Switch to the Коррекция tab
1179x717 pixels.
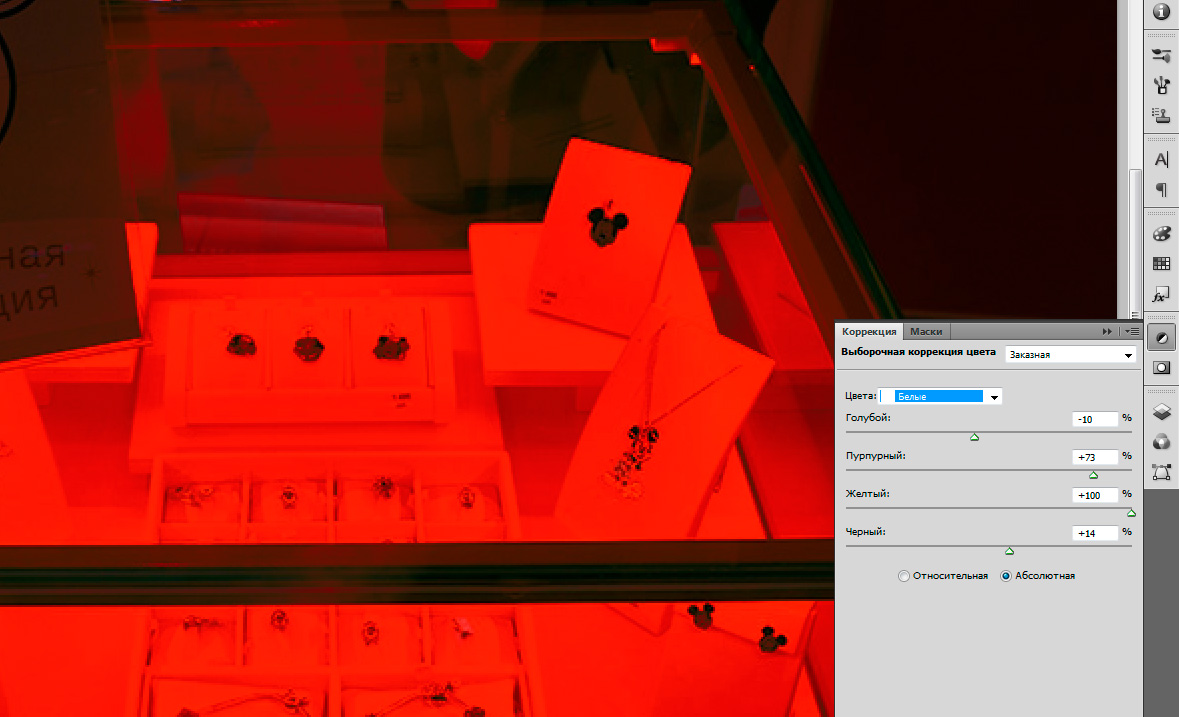click(869, 331)
